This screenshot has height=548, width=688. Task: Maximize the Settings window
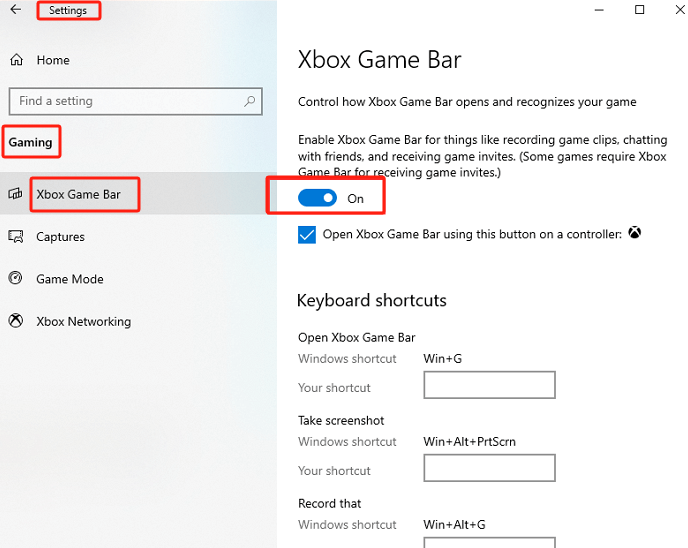[x=639, y=10]
